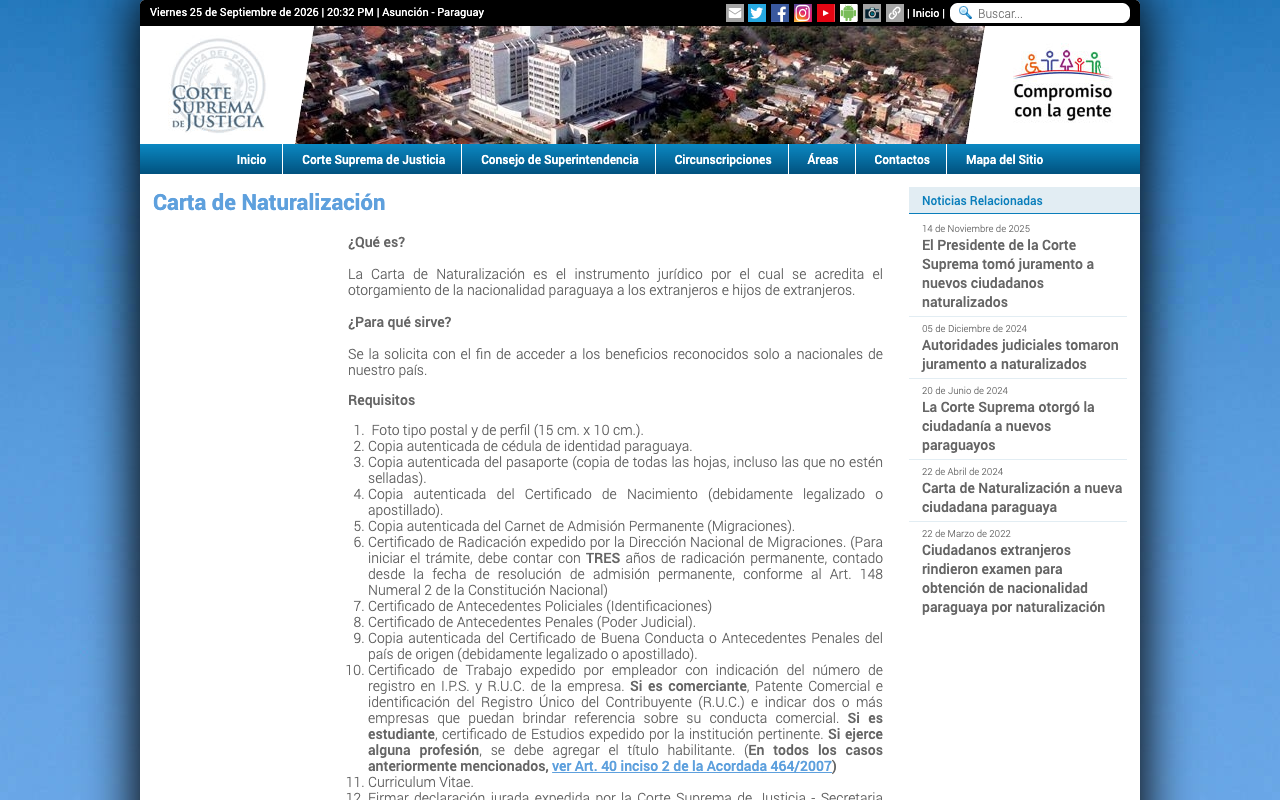Viewport: 1280px width, 800px height.
Task: Open the Circunscripciones menu
Action: [723, 160]
